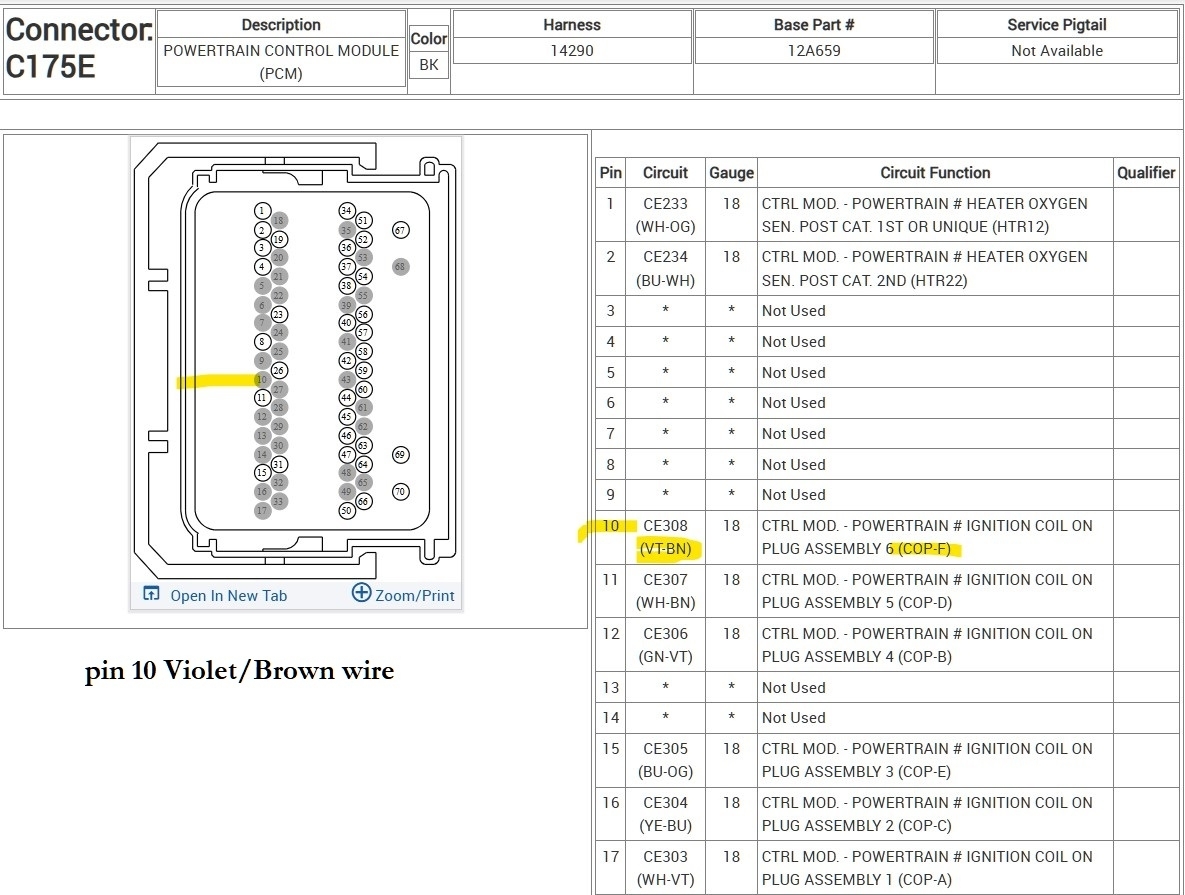1185x895 pixels.
Task: Select grey pin 68 in connector diagram
Action: (x=401, y=266)
